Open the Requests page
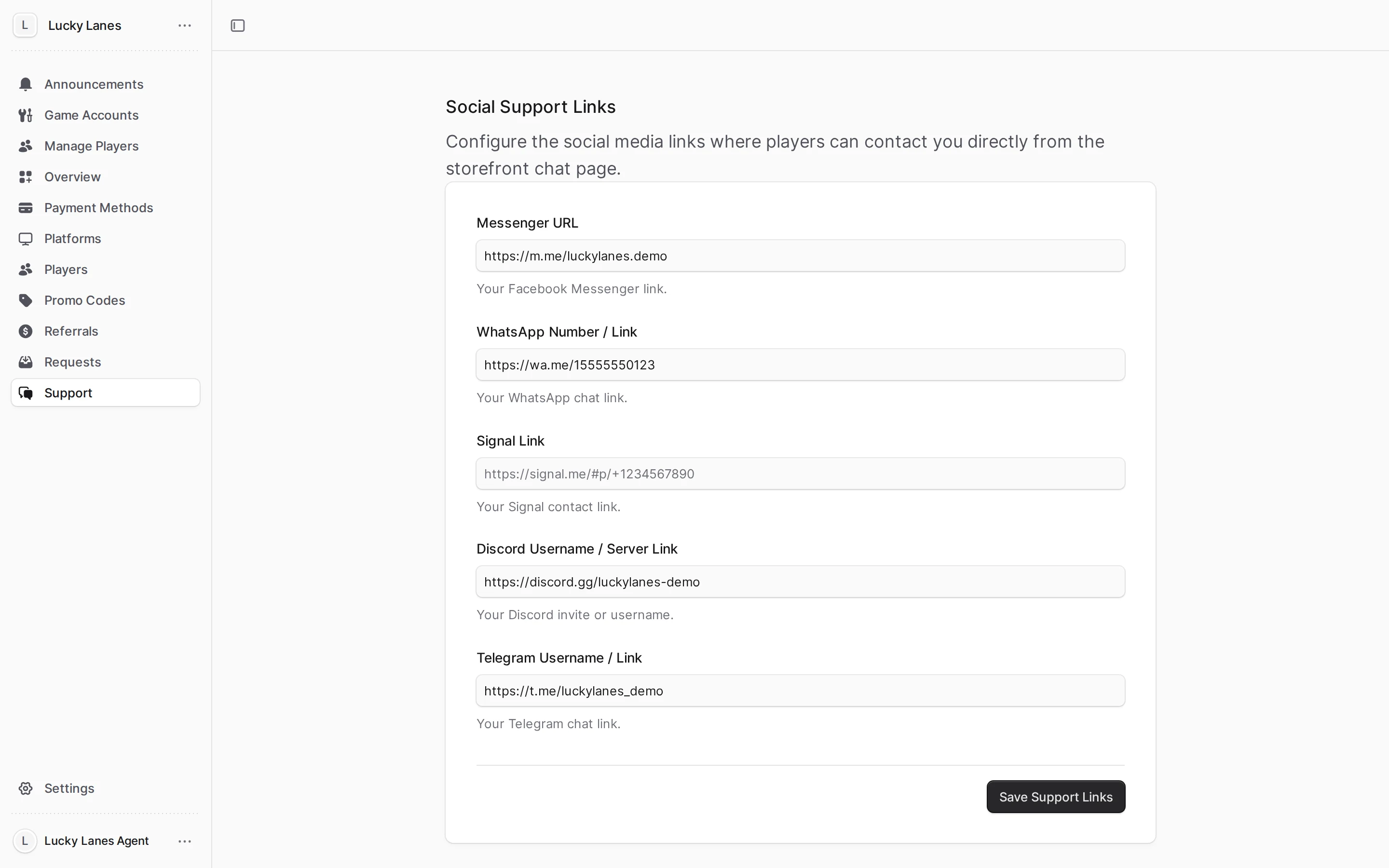Image resolution: width=1389 pixels, height=868 pixels. pyautogui.click(x=106, y=362)
